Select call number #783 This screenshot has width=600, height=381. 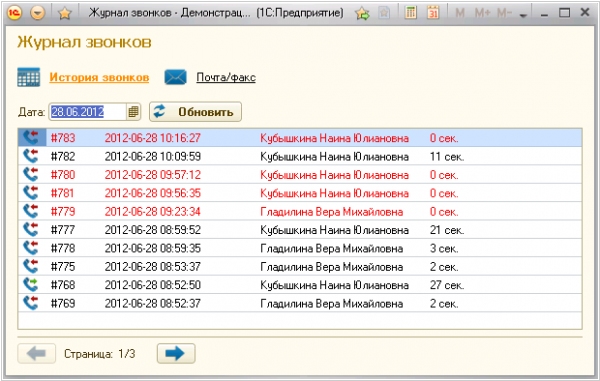[63, 138]
